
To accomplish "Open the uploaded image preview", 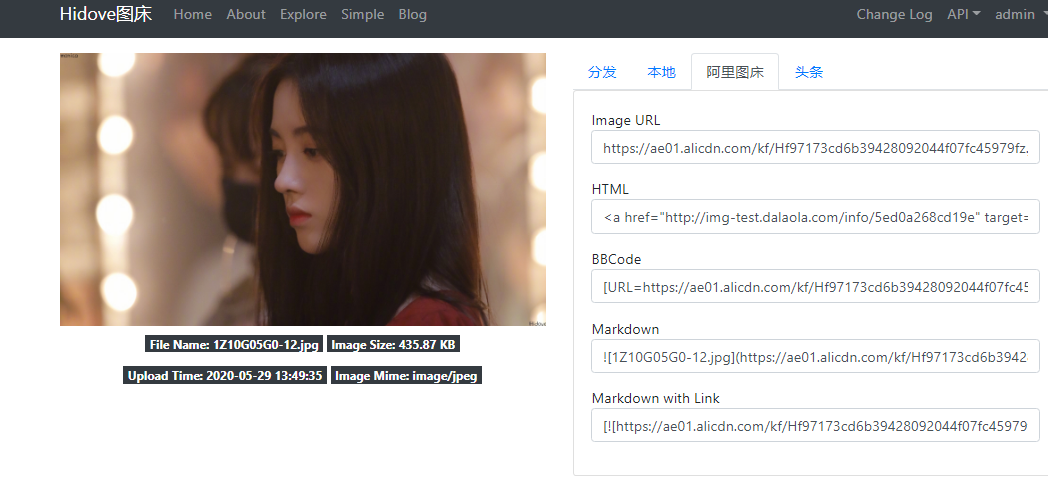I will 303,189.
